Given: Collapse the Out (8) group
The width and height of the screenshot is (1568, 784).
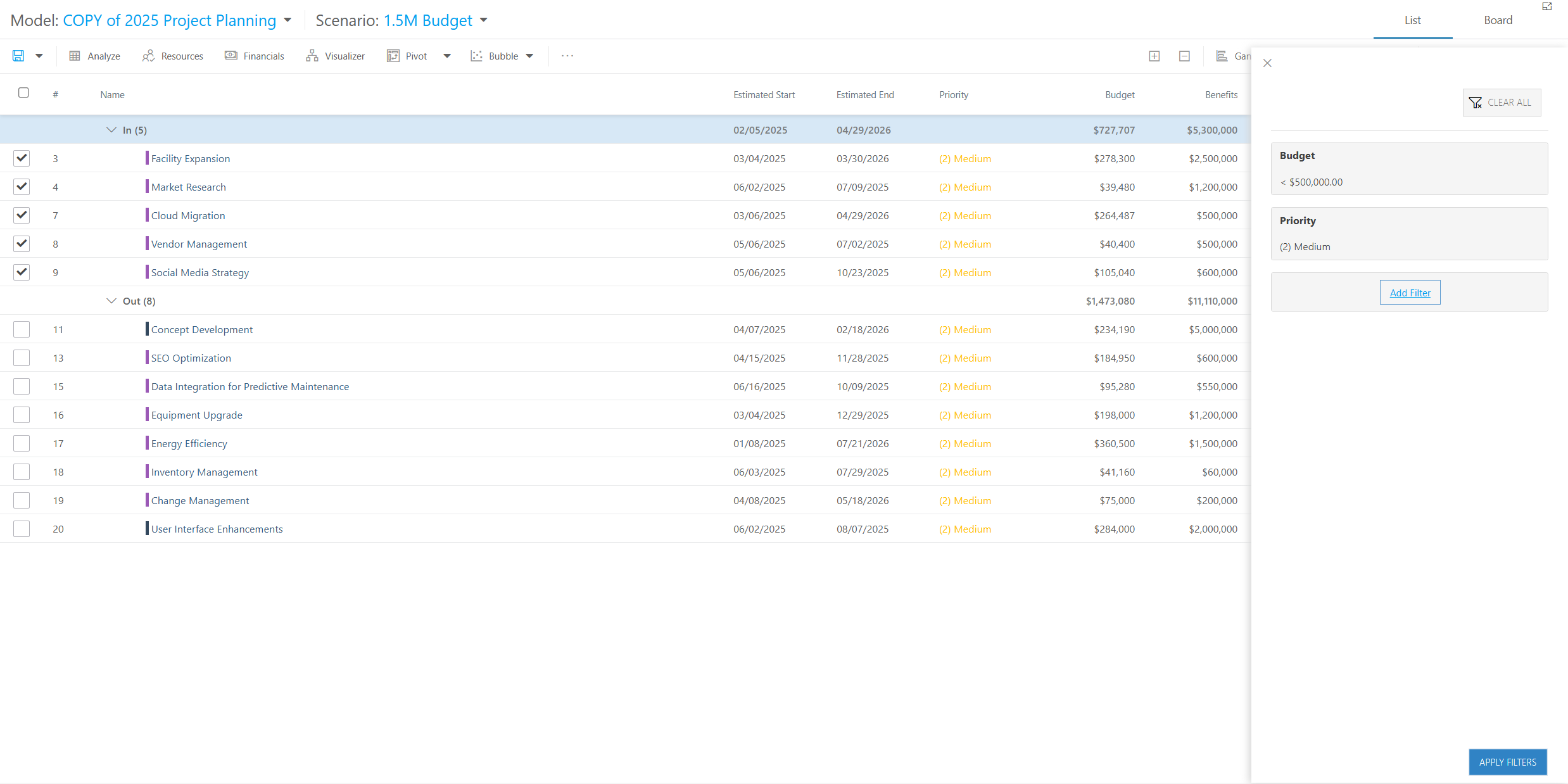Looking at the screenshot, I should coord(111,301).
